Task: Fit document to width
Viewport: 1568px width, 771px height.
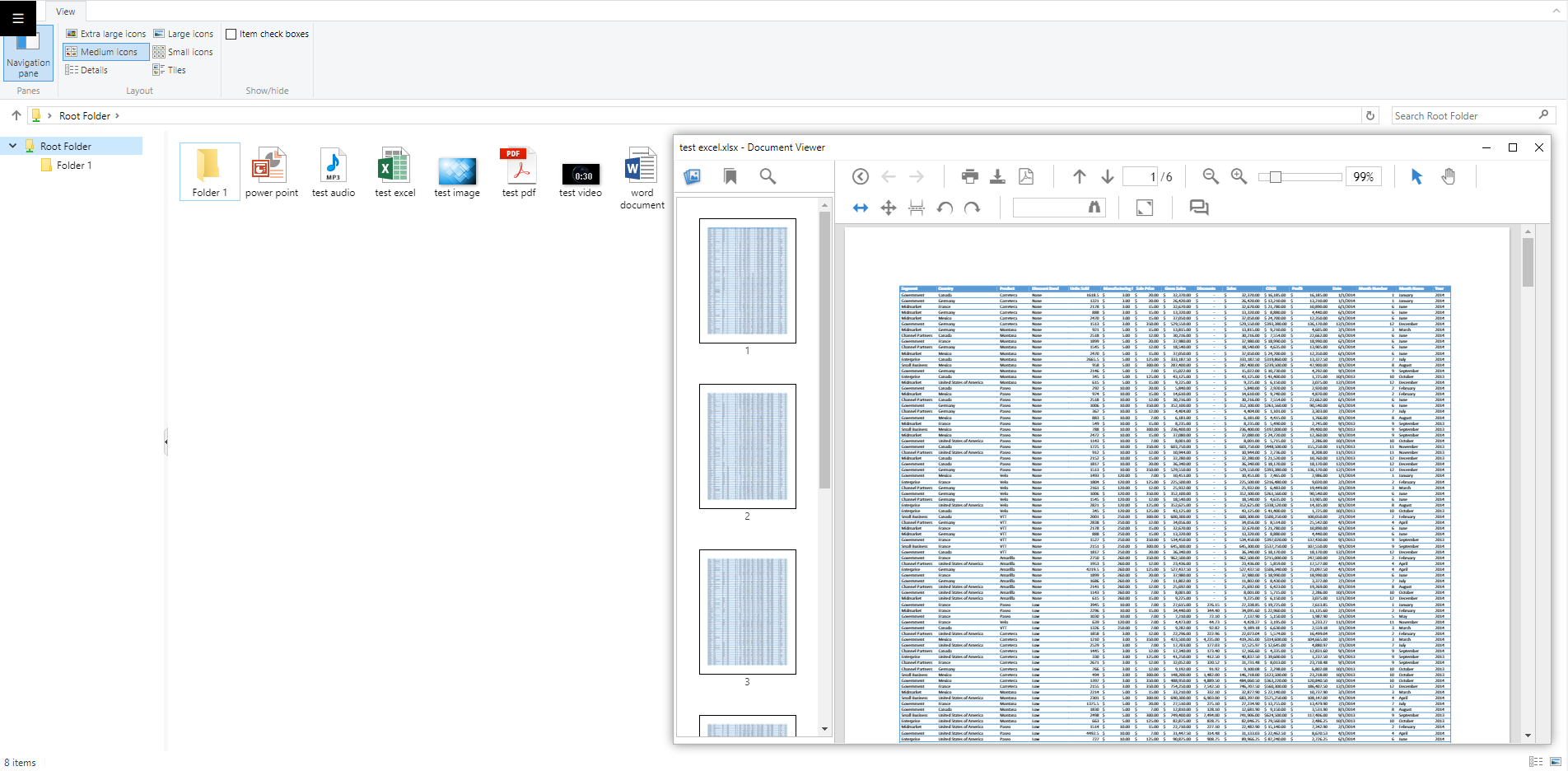Action: (861, 208)
